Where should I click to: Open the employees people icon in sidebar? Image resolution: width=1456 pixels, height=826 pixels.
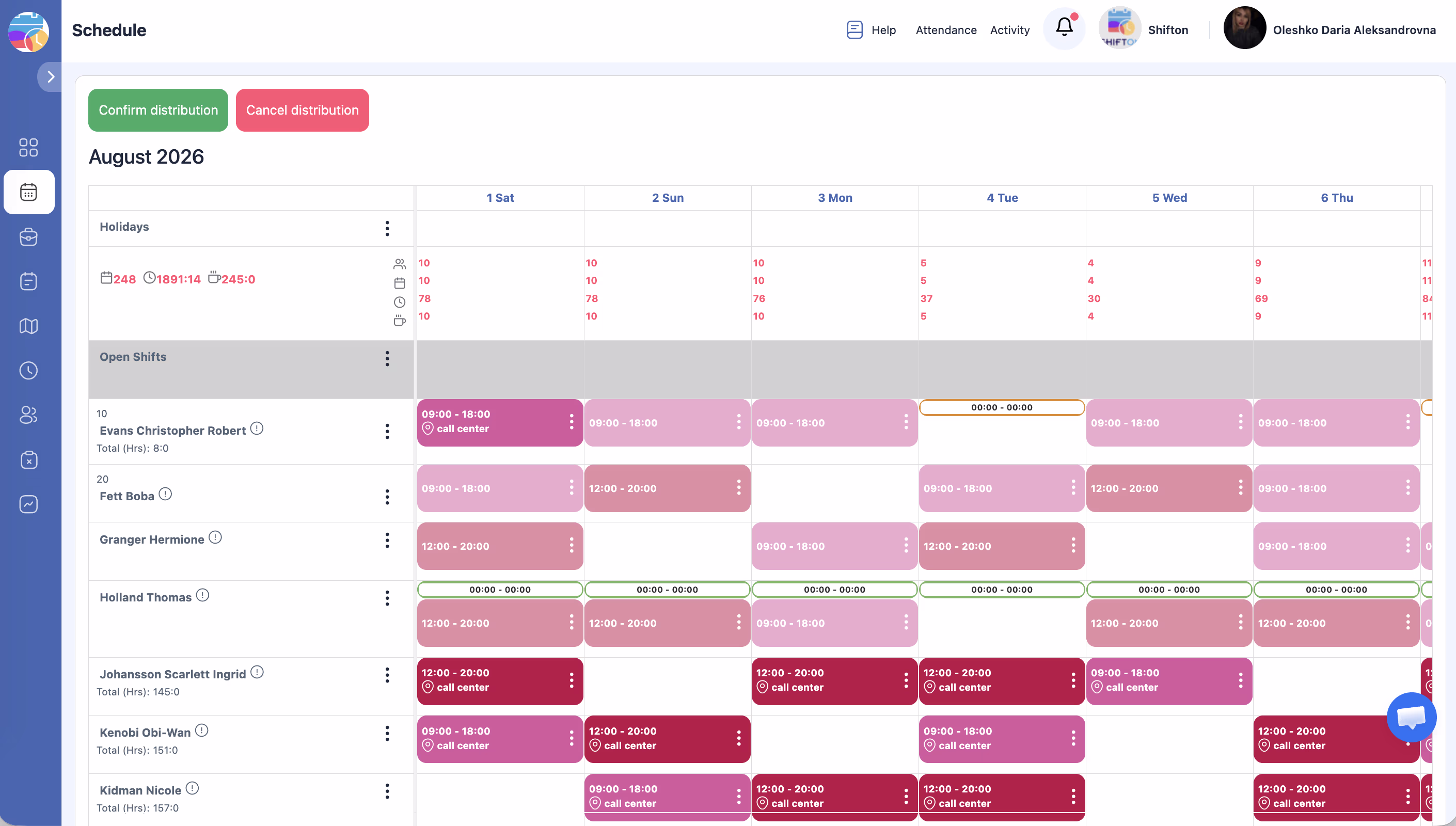(x=28, y=415)
